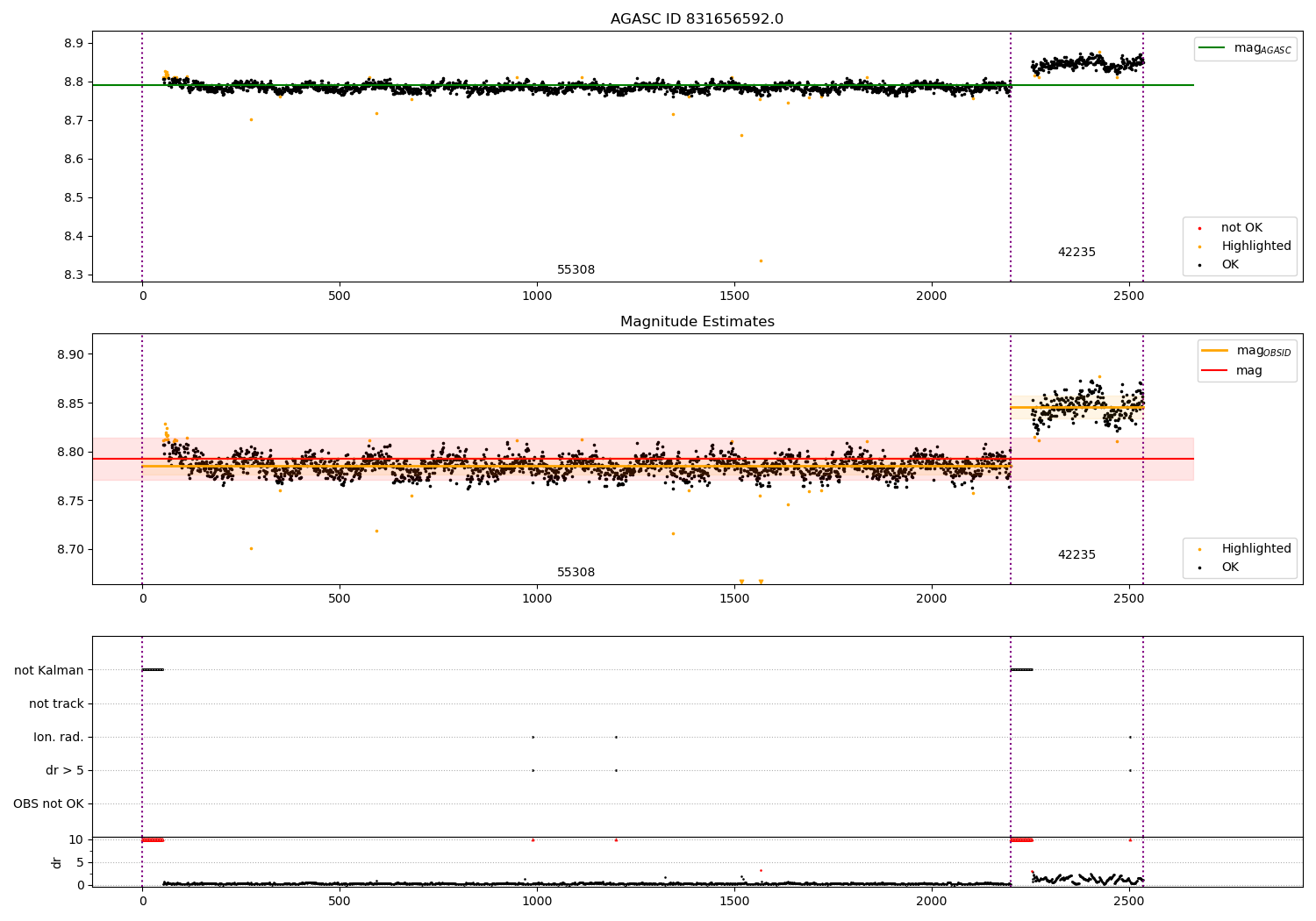This screenshot has height=921, width=1316.
Task: Click the '55308' label in the middle plot
Action: (576, 573)
